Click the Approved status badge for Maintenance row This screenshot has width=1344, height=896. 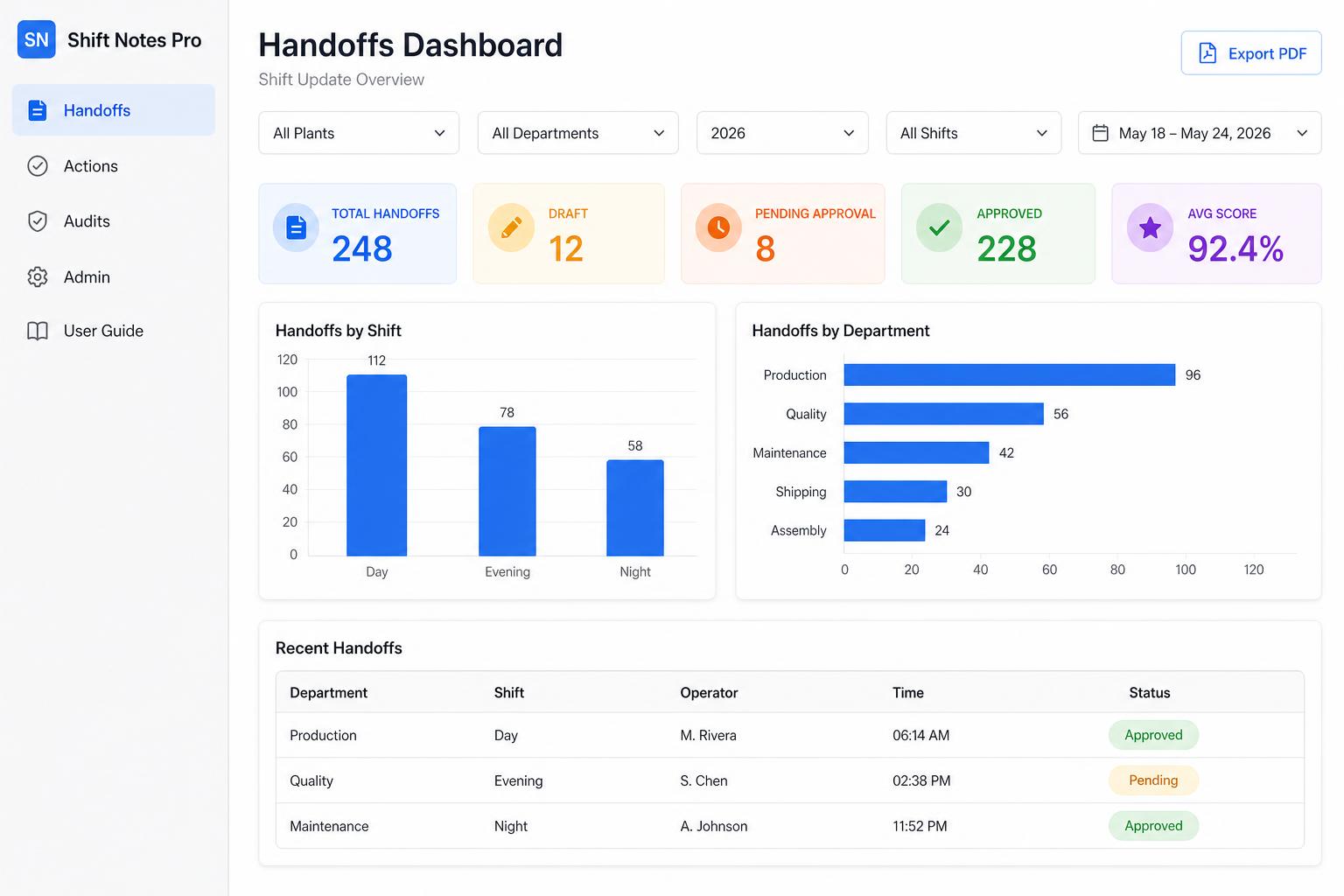[1153, 826]
